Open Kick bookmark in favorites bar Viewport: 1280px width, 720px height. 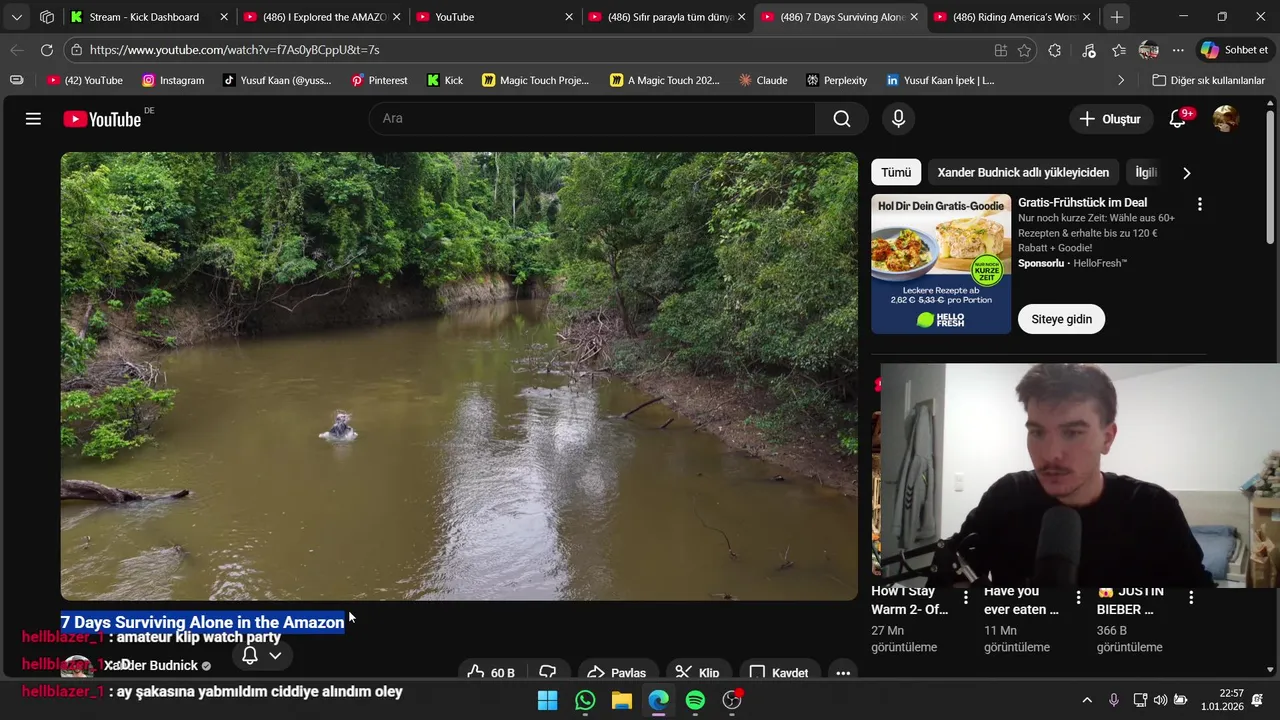pyautogui.click(x=444, y=80)
